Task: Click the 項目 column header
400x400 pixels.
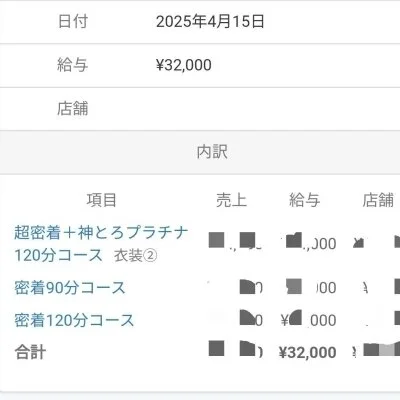Action: click(102, 200)
